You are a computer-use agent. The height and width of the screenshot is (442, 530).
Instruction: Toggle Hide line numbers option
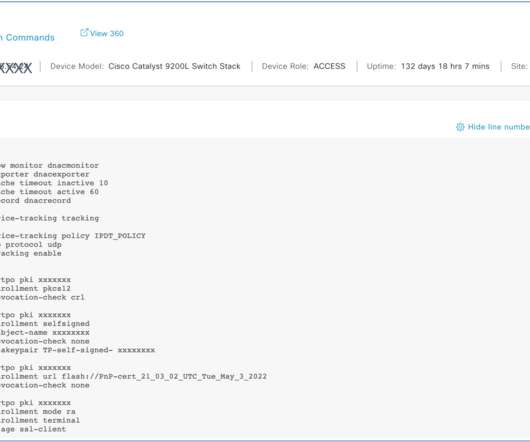click(492, 127)
